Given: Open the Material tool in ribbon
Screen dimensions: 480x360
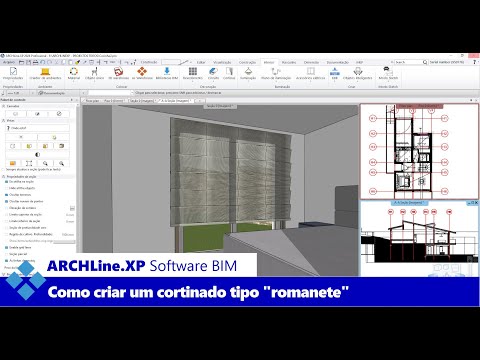Looking at the screenshot, I should pyautogui.click(x=74, y=74).
